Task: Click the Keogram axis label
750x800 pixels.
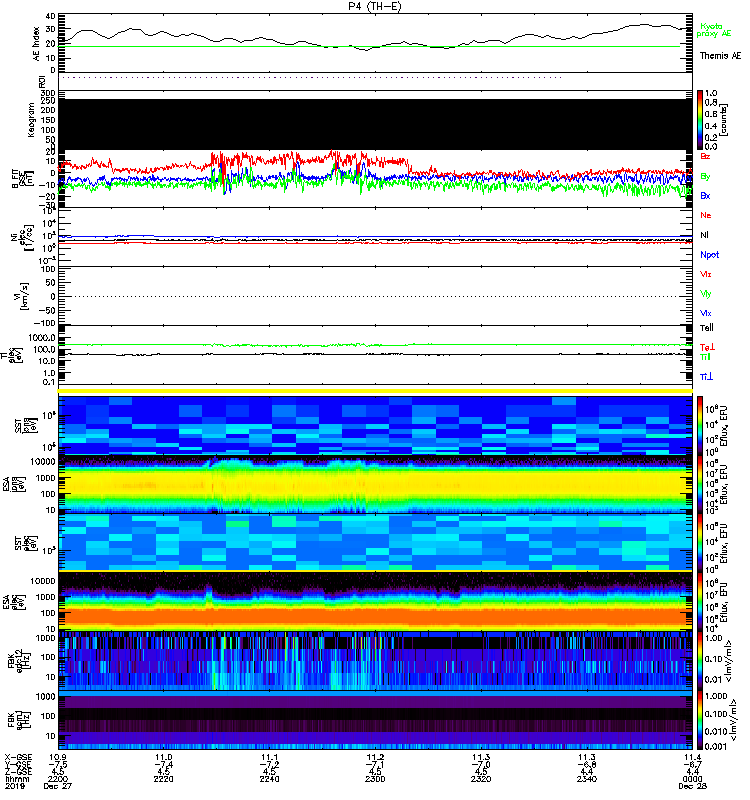Action: (31, 119)
